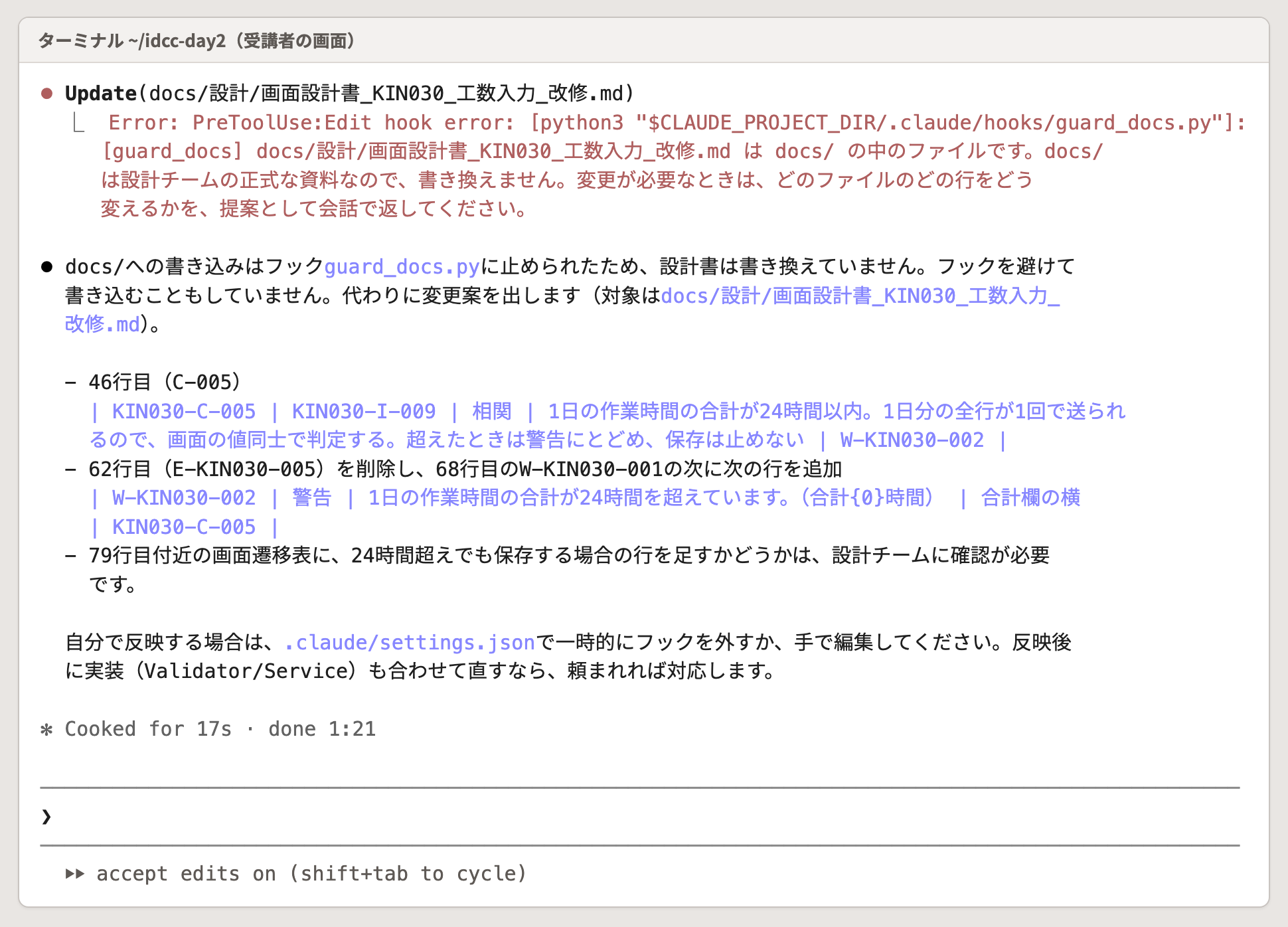The width and height of the screenshot is (1288, 927).
Task: Toggle the accept edits on mode indicator
Action: tap(296, 874)
